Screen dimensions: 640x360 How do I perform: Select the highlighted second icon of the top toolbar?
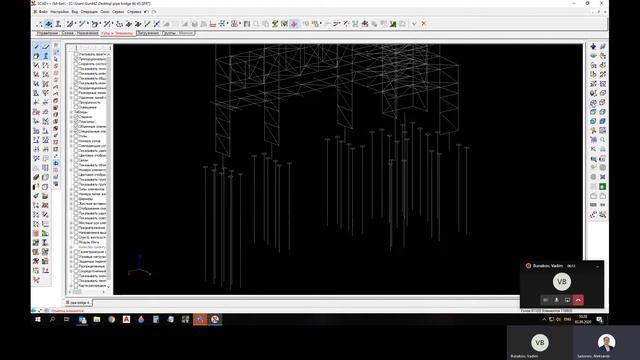49,24
